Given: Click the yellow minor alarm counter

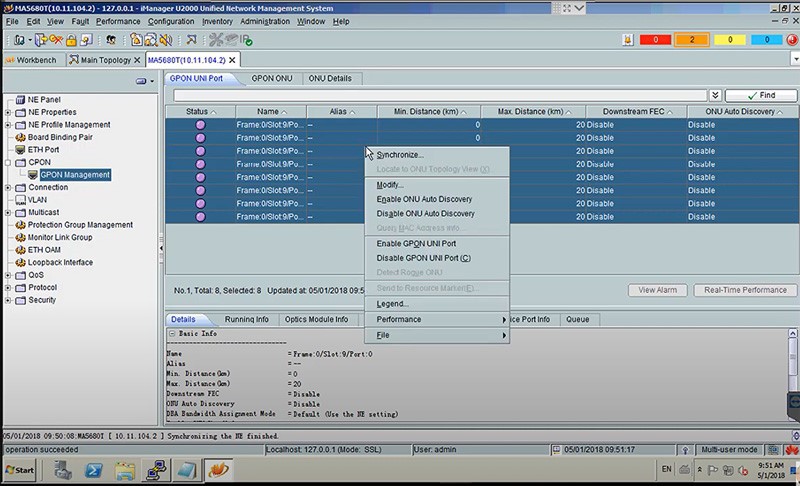Looking at the screenshot, I should click(730, 40).
